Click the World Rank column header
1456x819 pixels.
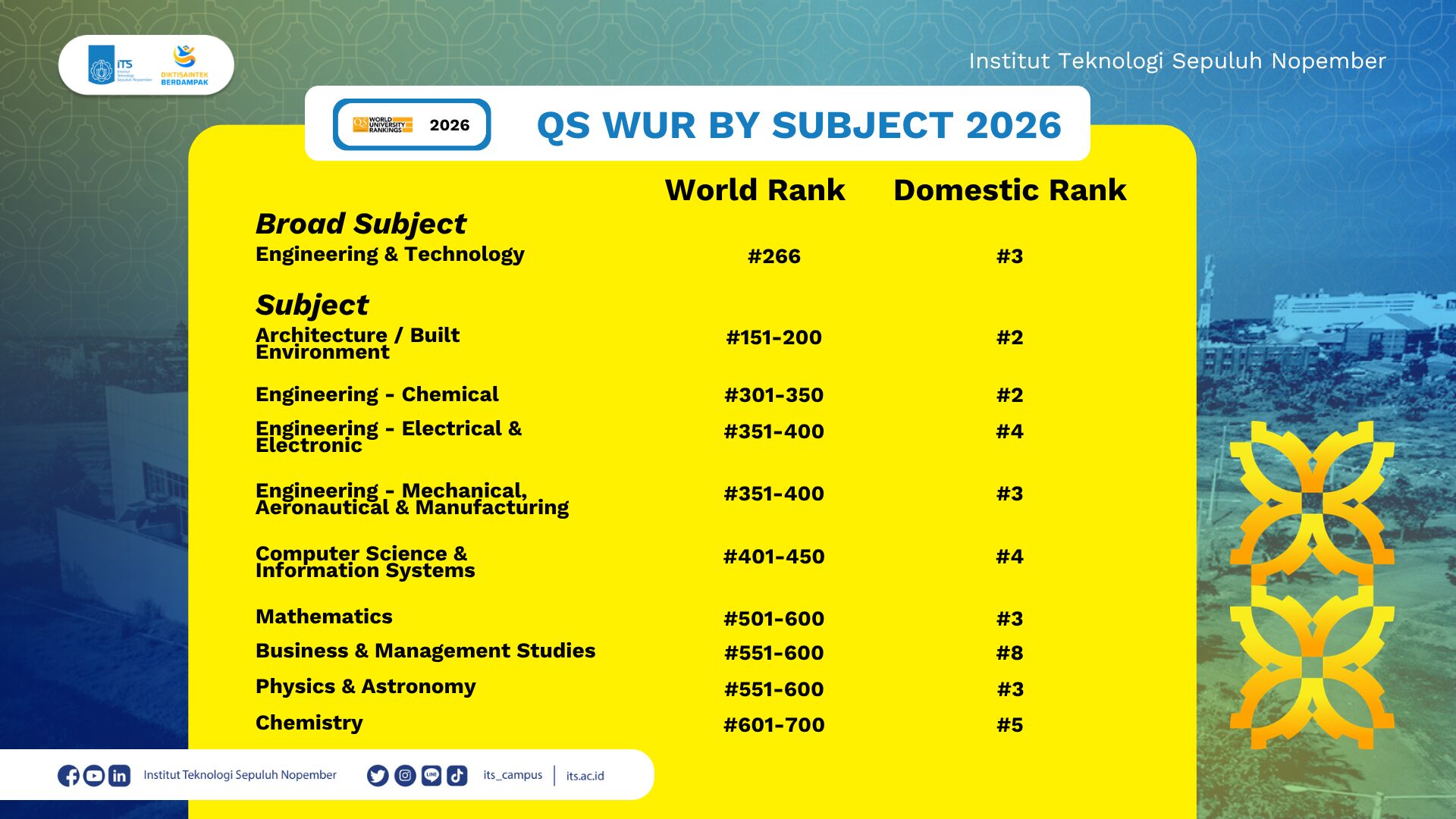[755, 190]
